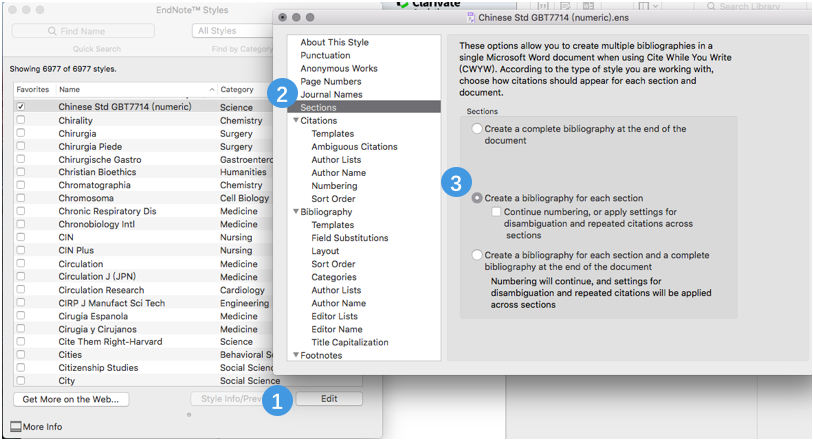
Task: Uncheck favorite for Chinese Std GBT7714
Action: pyautogui.click(x=21, y=107)
